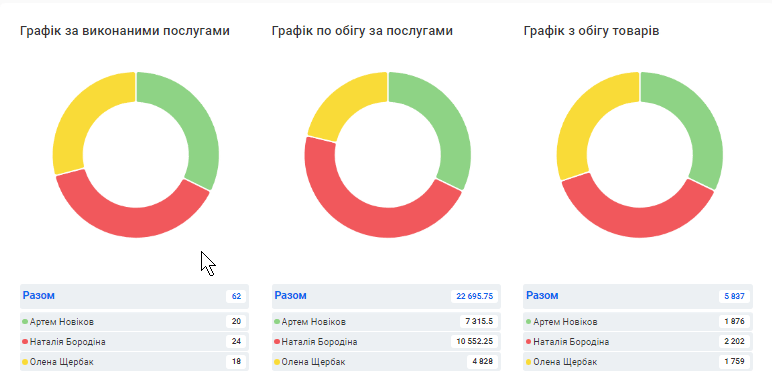Click 'Наталія Бородіна' row with value 2 202
This screenshot has width=772, height=386.
click(x=638, y=342)
